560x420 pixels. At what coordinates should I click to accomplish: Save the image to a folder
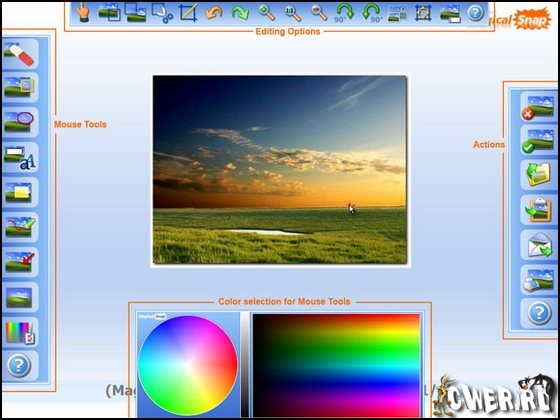(539, 175)
